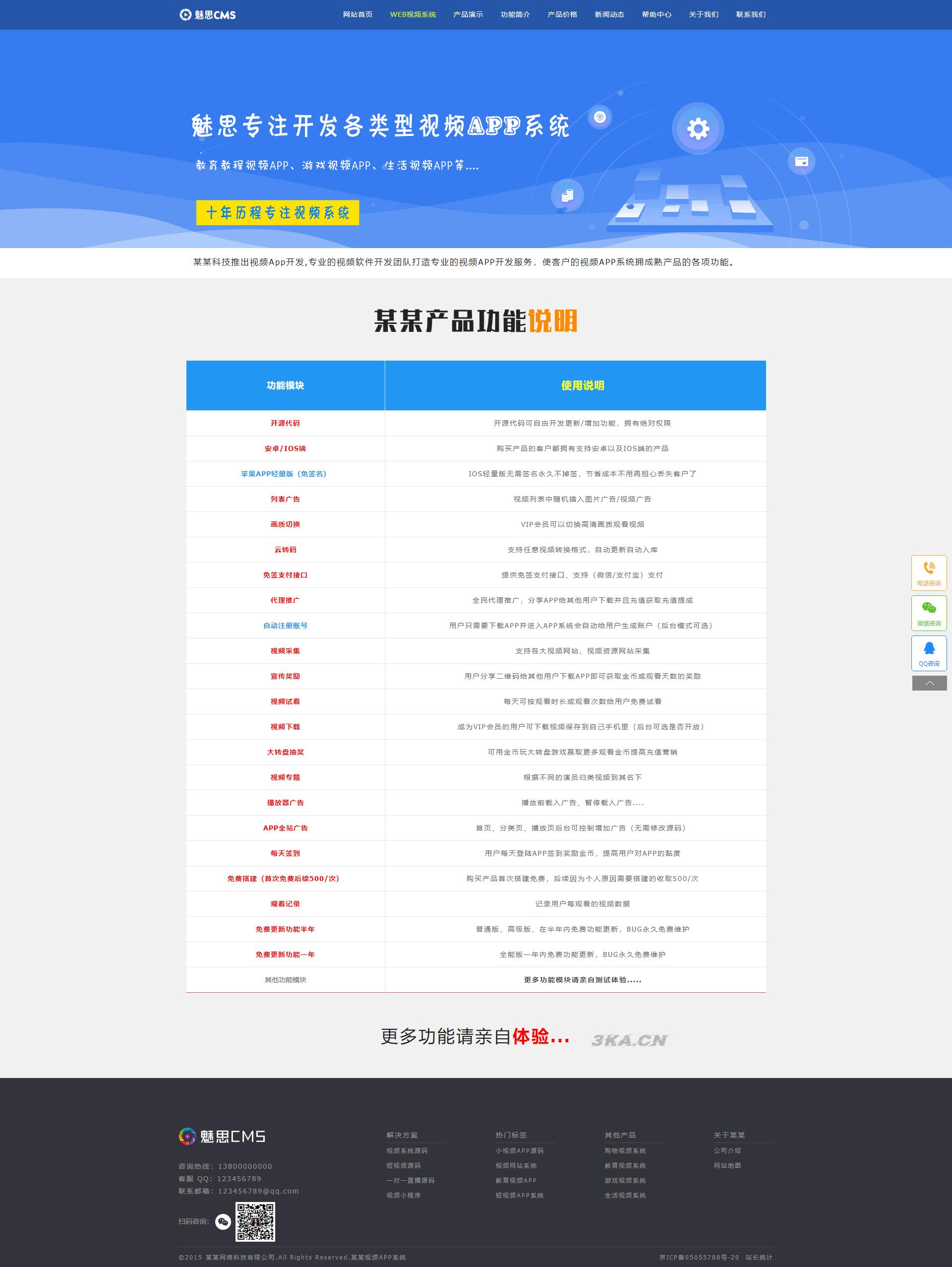952x1267 pixels.
Task: Click the 自动注册账号 table link
Action: click(285, 626)
